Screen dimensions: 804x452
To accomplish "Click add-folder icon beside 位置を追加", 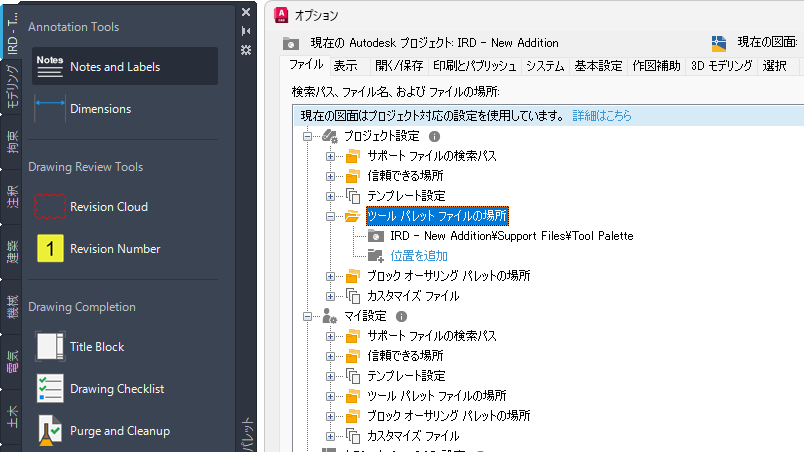I will click(376, 256).
